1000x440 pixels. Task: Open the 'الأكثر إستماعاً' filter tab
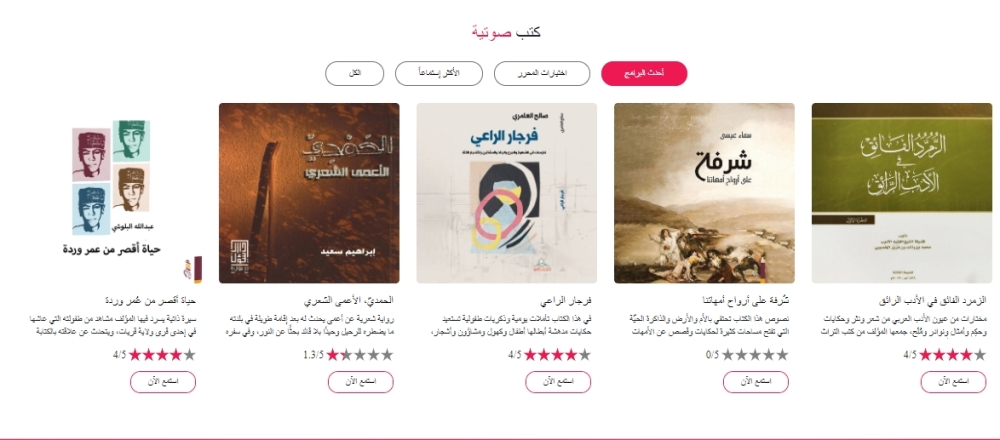[437, 73]
